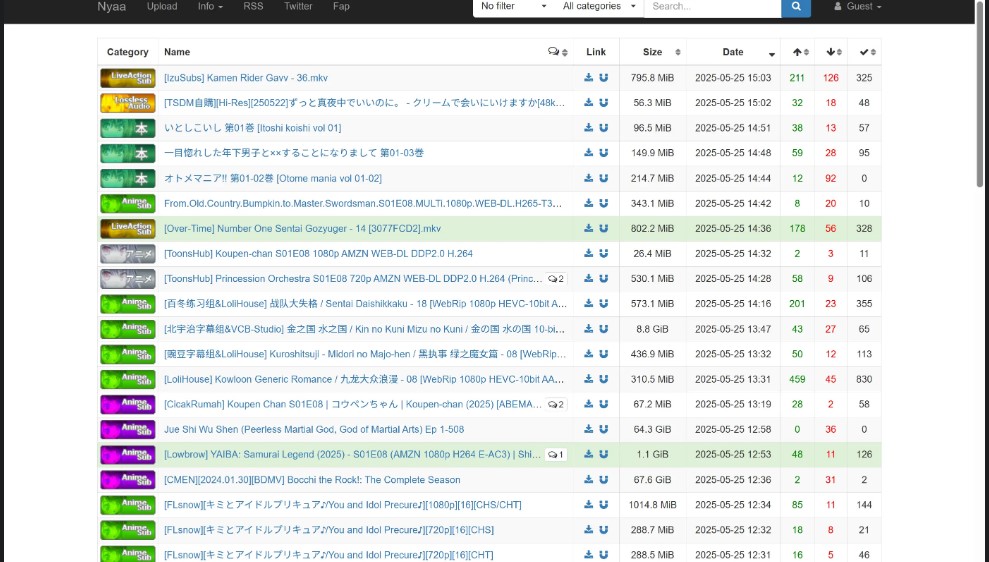This screenshot has width=989, height=562.
Task: Sort torrents by the Size column header
Action: (x=653, y=52)
